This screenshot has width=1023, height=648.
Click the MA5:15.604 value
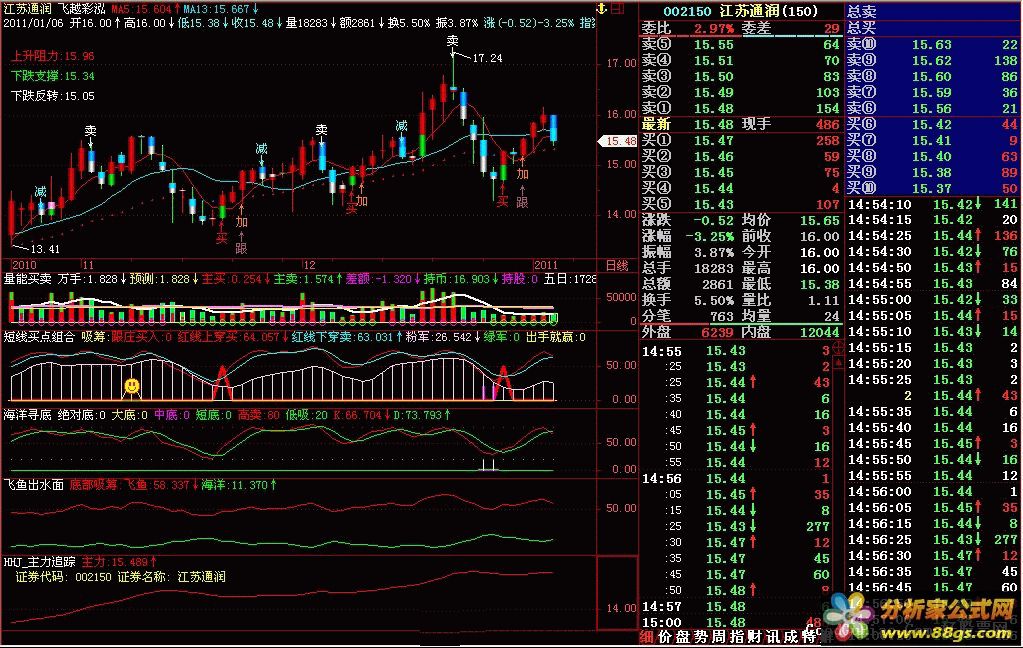[145, 9]
